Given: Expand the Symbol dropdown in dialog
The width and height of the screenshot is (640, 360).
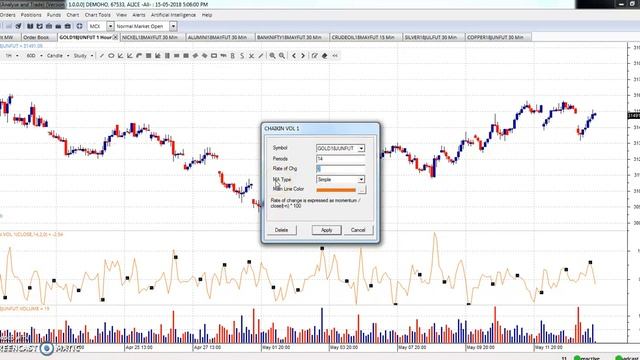Looking at the screenshot, I should pos(361,149).
